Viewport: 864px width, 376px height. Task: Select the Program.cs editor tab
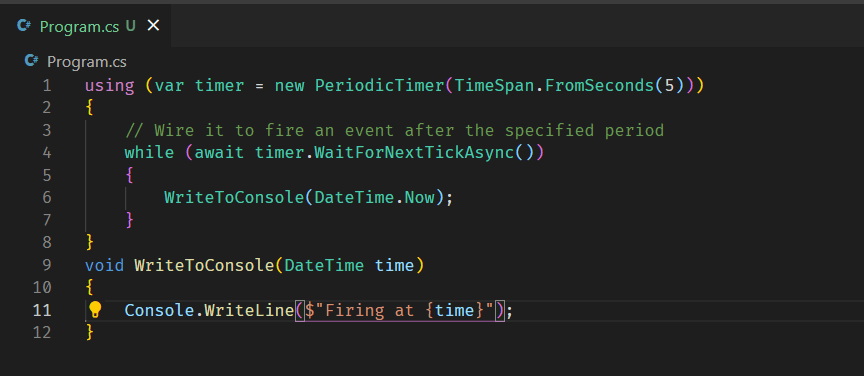[x=85, y=26]
